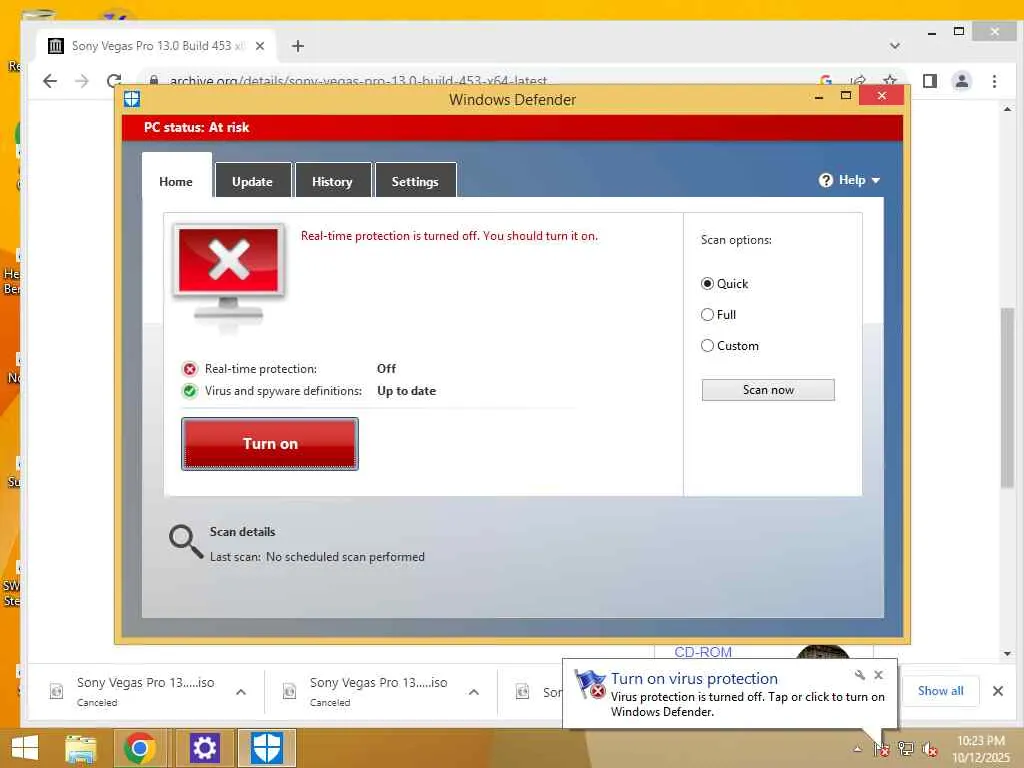Open Chrome's tab search chevron

click(x=895, y=46)
